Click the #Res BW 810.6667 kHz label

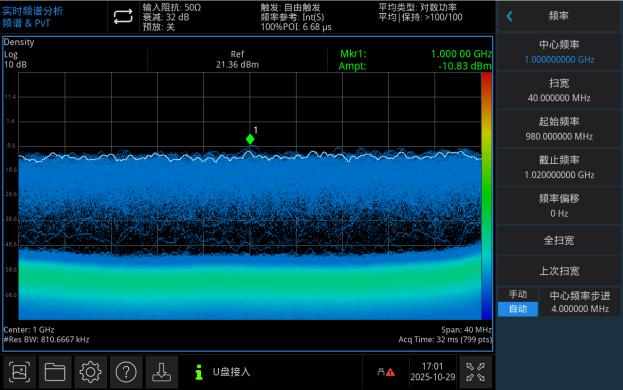tap(46, 340)
